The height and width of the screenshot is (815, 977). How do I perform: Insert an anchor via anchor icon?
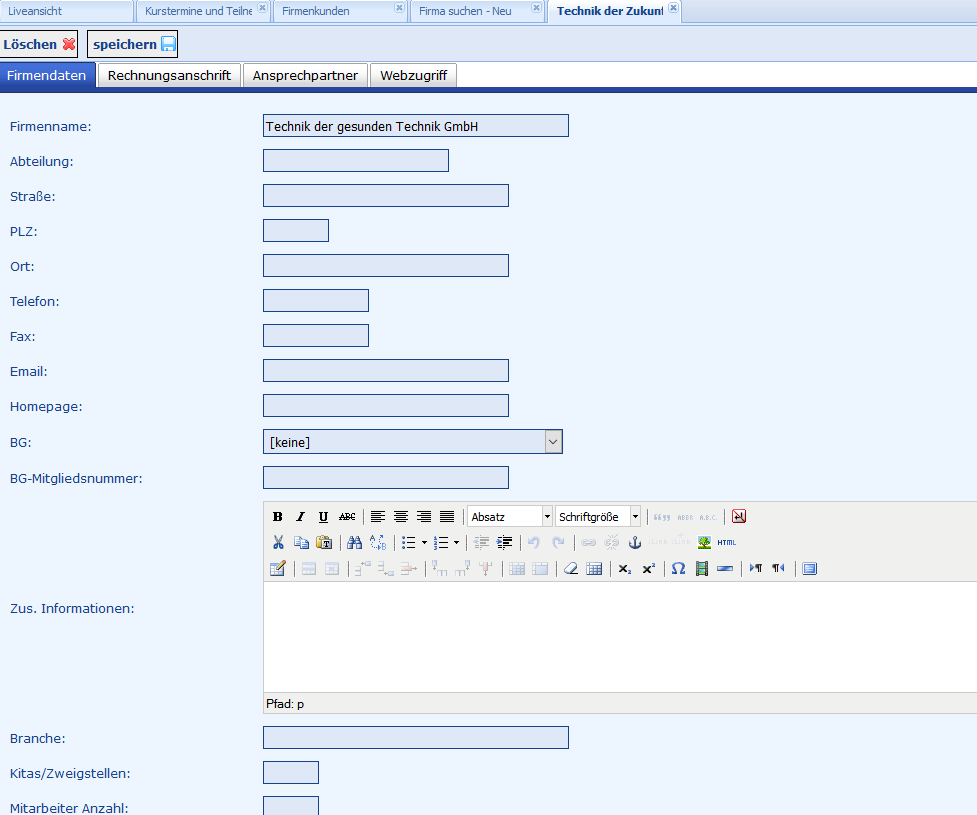(634, 543)
